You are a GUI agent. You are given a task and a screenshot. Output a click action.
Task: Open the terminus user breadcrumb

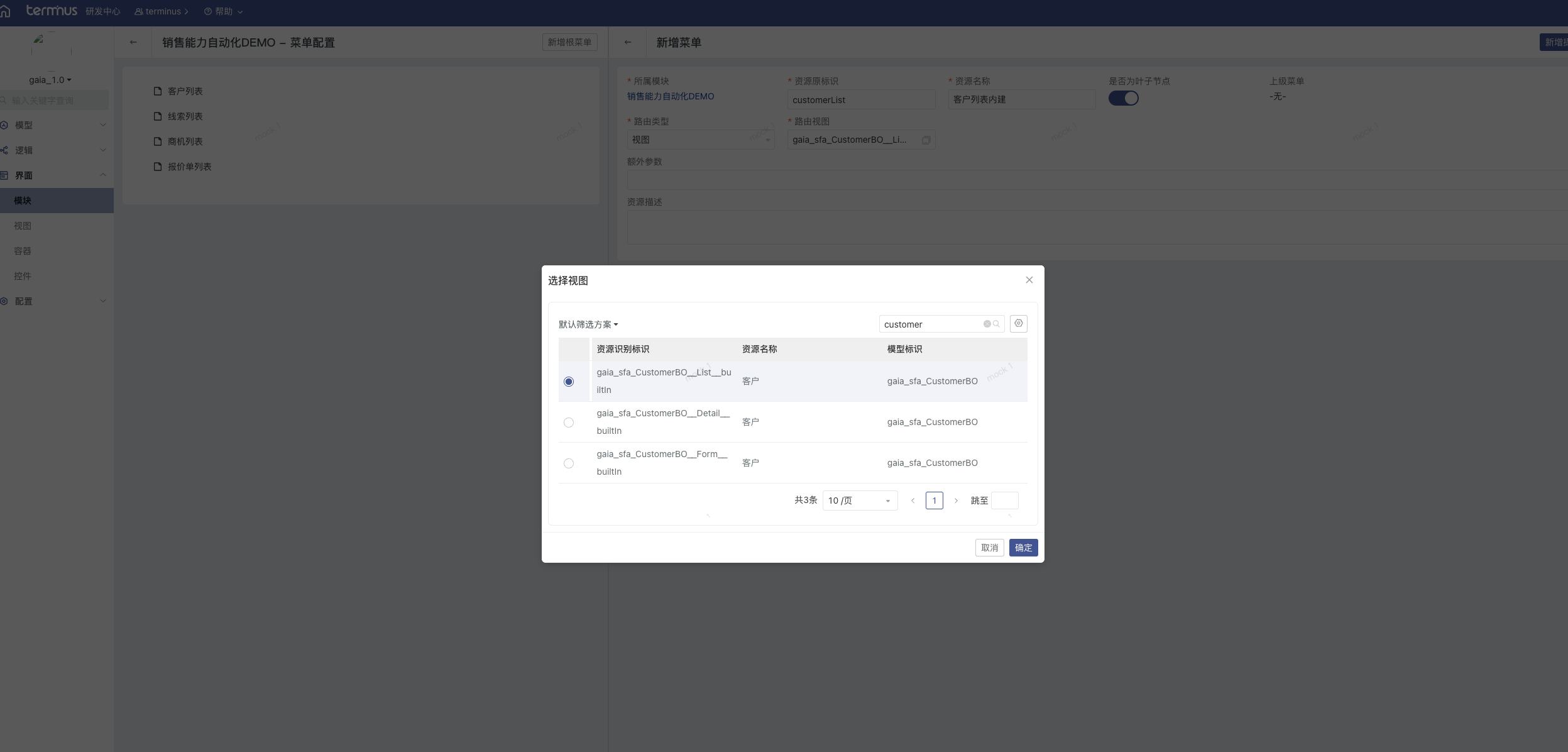[x=162, y=11]
